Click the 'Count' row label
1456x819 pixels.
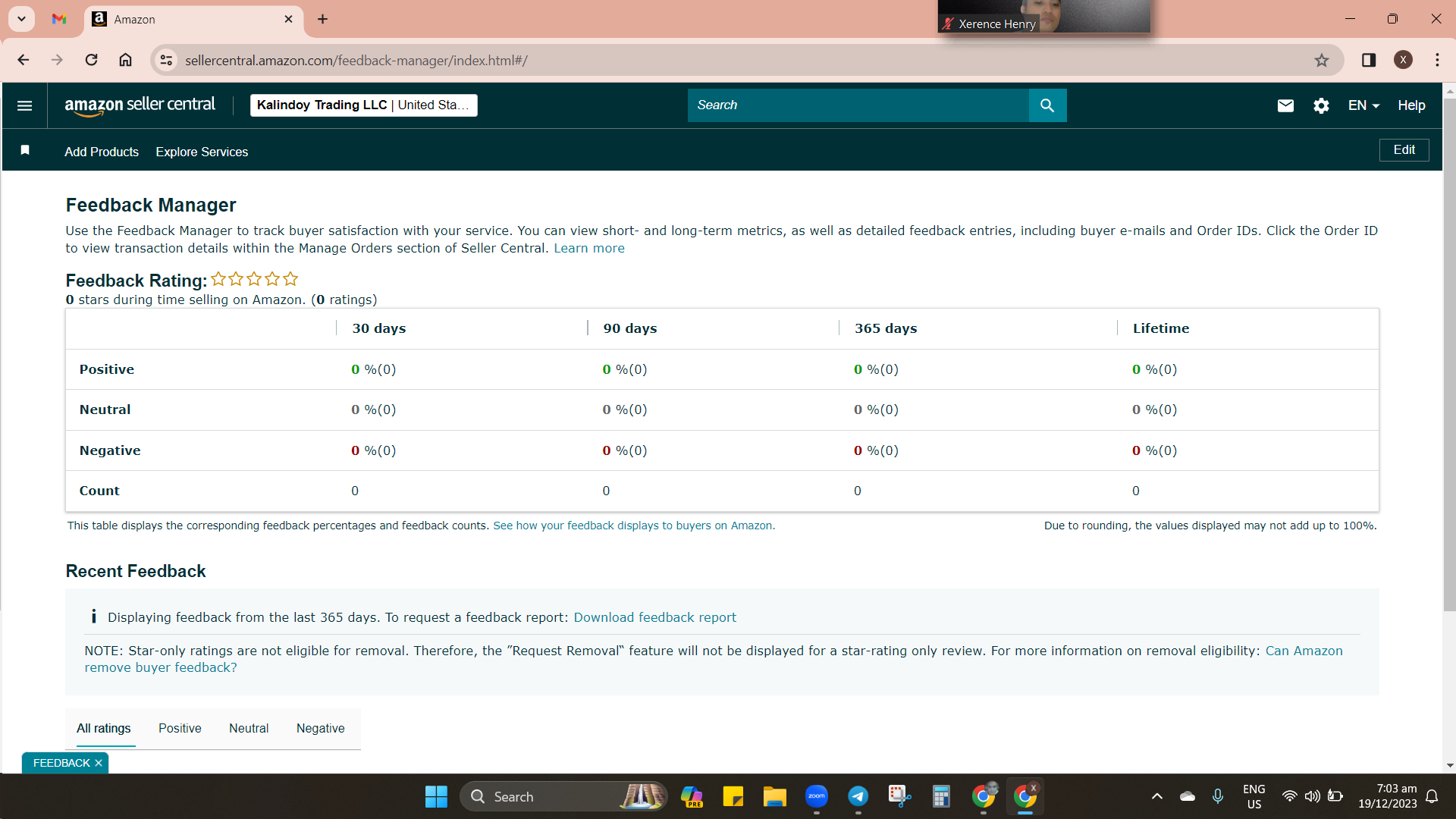point(99,491)
